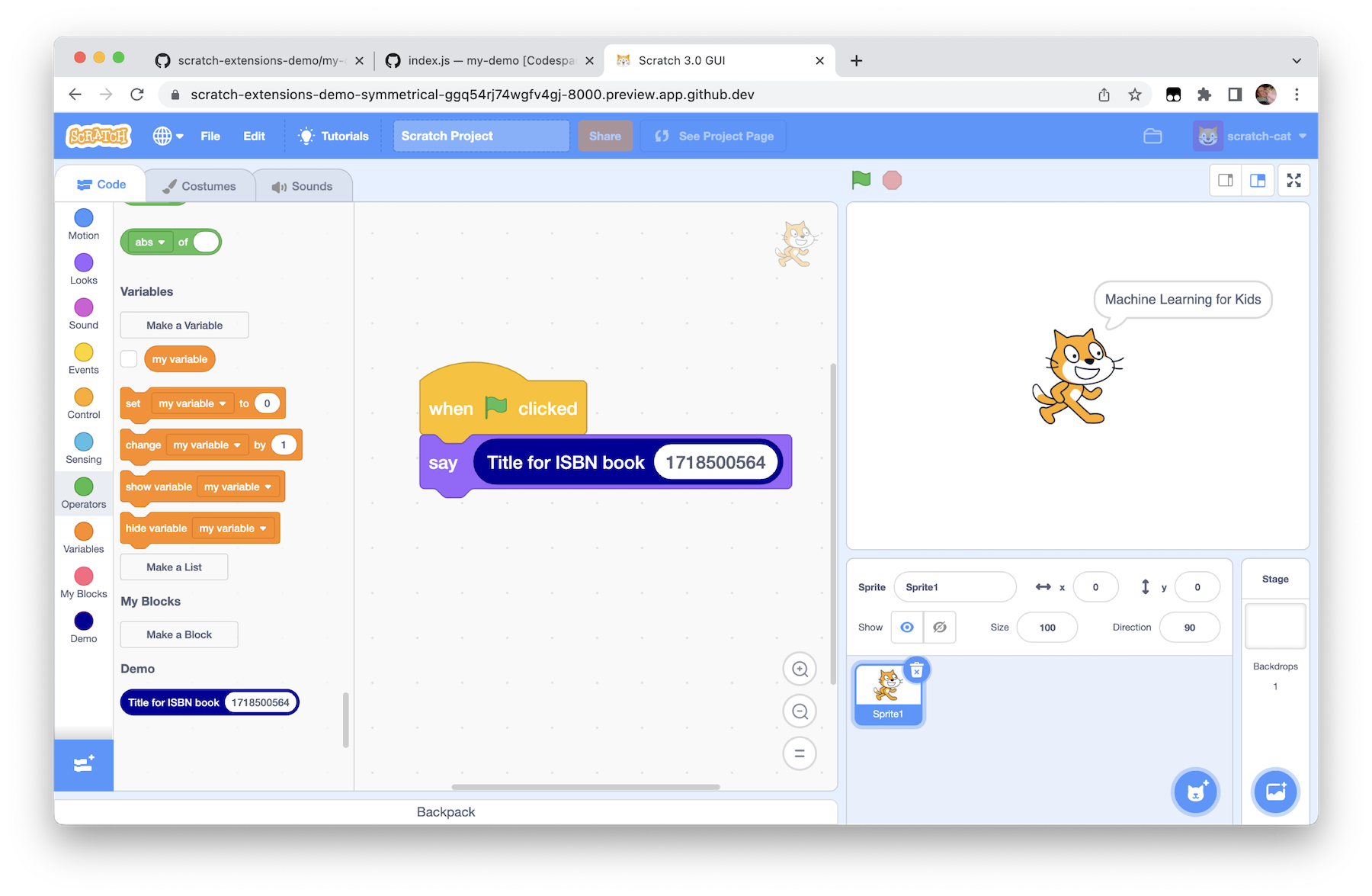The width and height of the screenshot is (1372, 896).
Task: Check the my variable stage checkbox
Action: (129, 358)
